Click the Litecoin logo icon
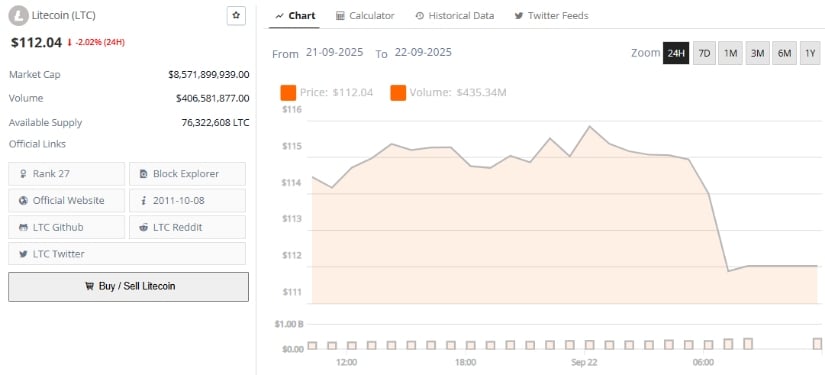The width and height of the screenshot is (825, 375). [19, 16]
